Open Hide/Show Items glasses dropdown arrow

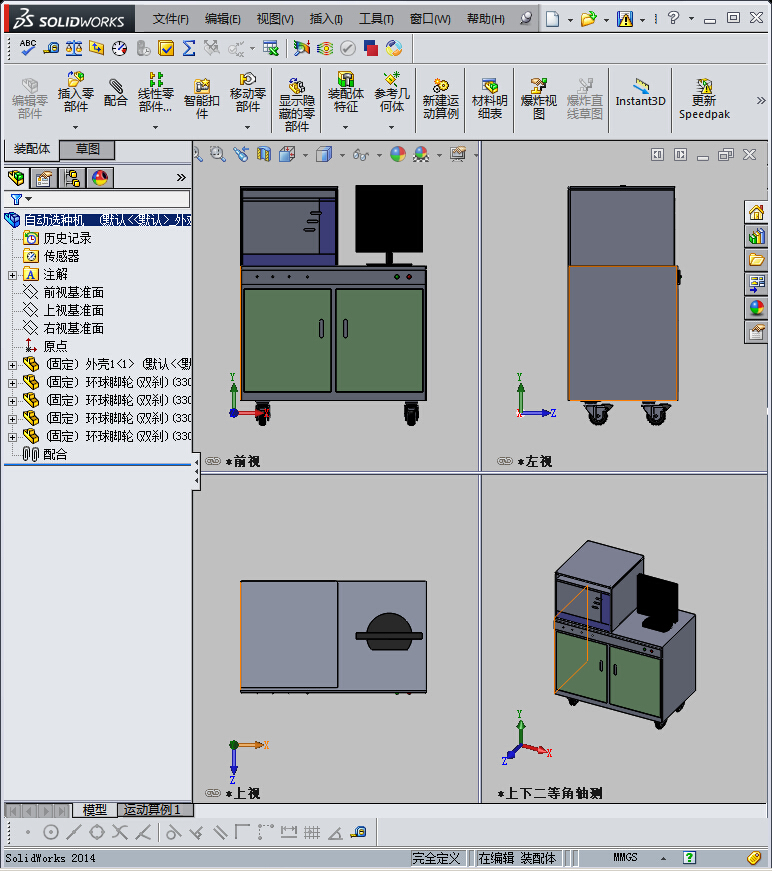pyautogui.click(x=379, y=155)
